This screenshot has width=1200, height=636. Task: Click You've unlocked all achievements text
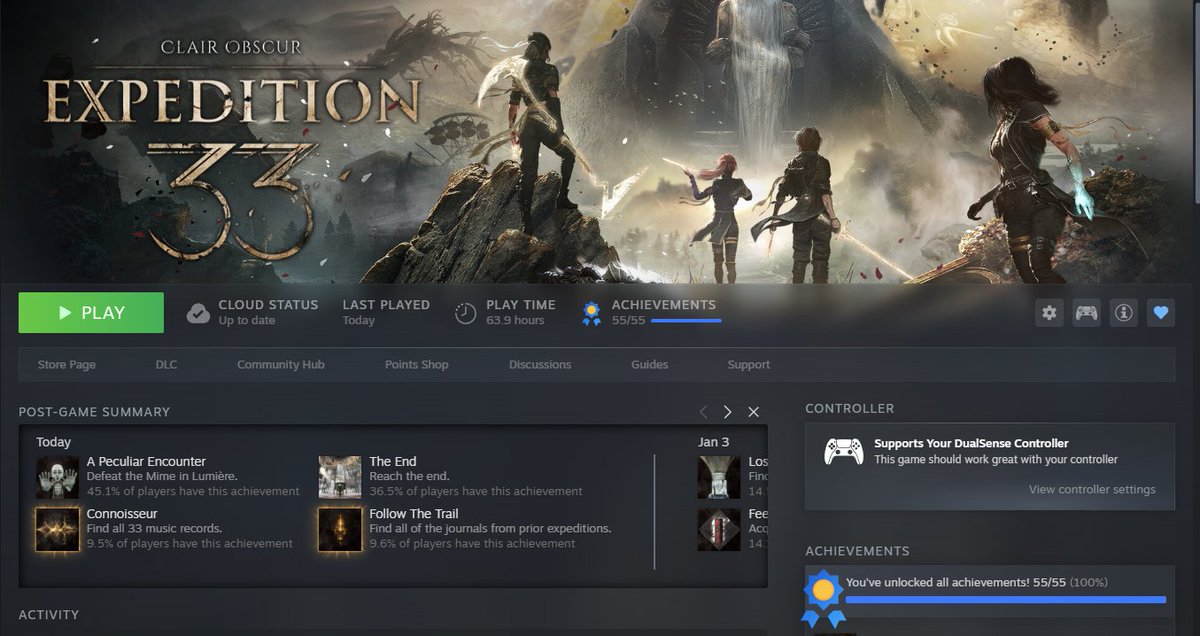pos(976,582)
